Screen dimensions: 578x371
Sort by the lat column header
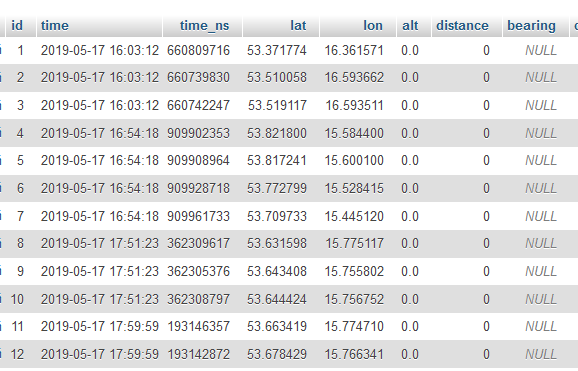pos(298,26)
